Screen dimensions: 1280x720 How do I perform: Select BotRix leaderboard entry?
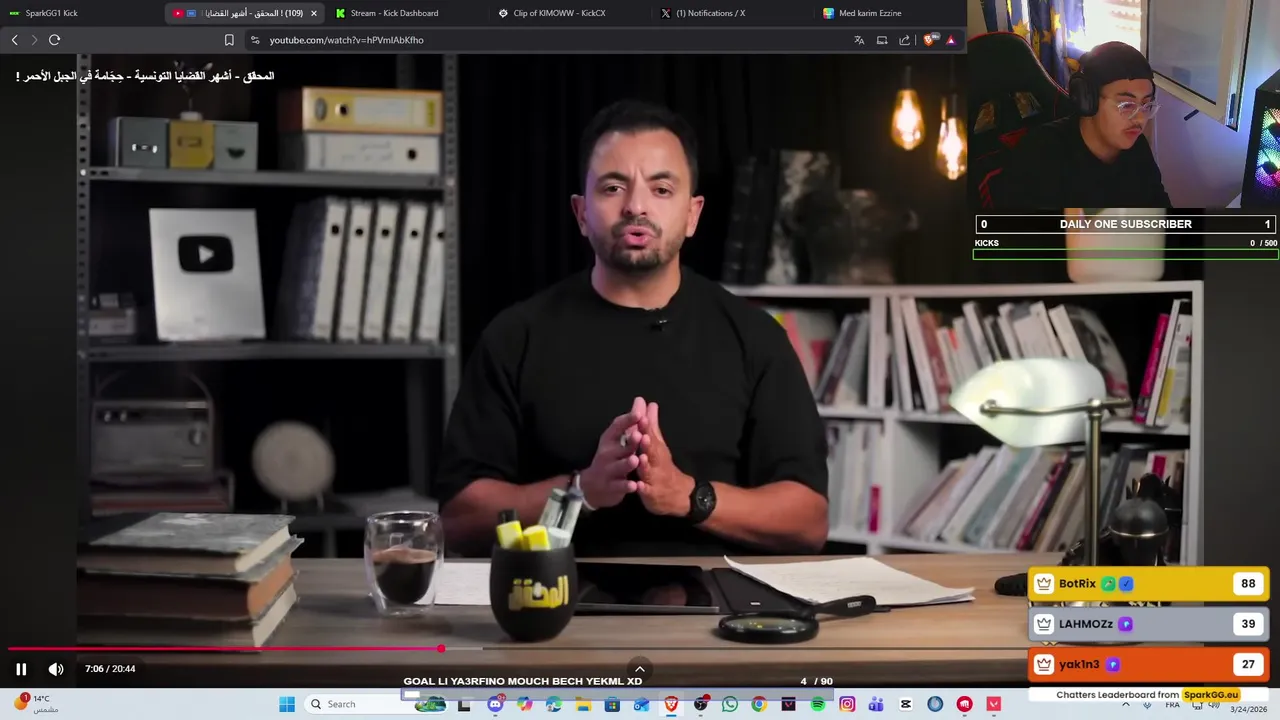click(x=1149, y=584)
